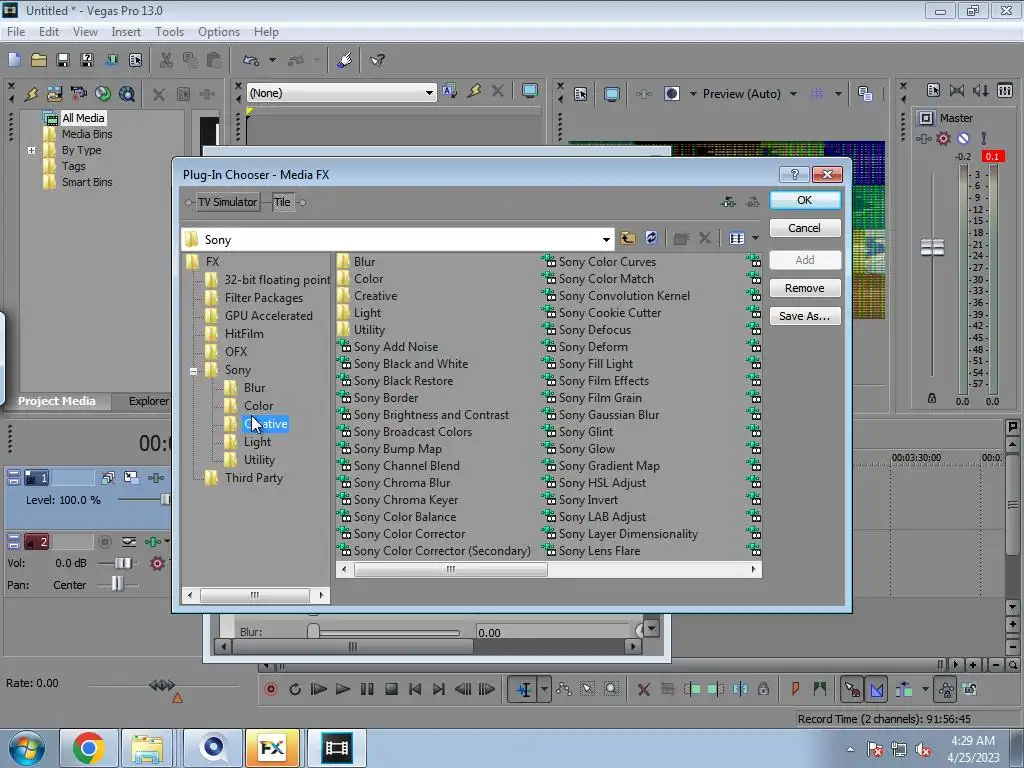Open the Undo history dropdown arrow

272,60
